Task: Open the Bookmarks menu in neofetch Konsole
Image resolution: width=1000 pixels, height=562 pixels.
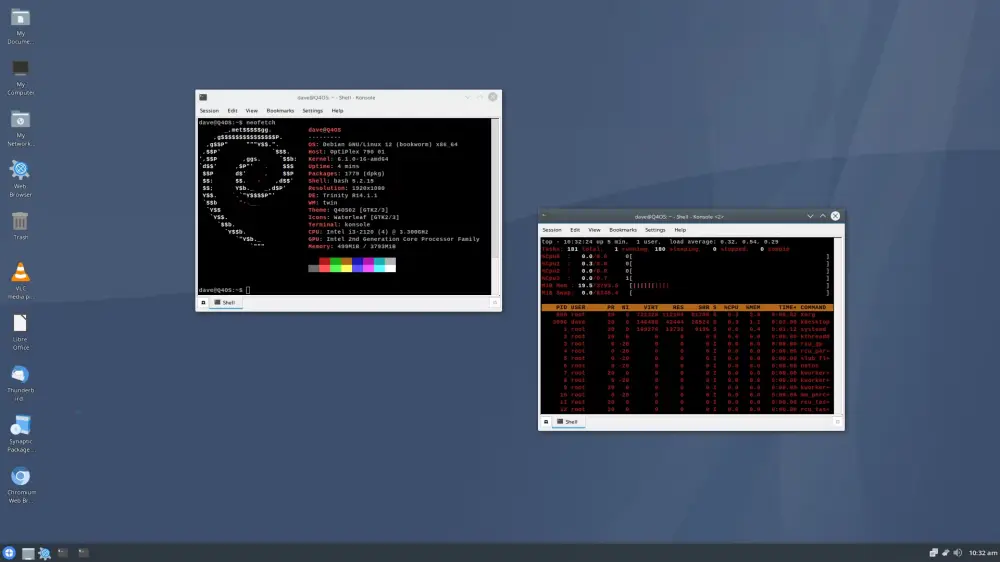Action: click(280, 111)
